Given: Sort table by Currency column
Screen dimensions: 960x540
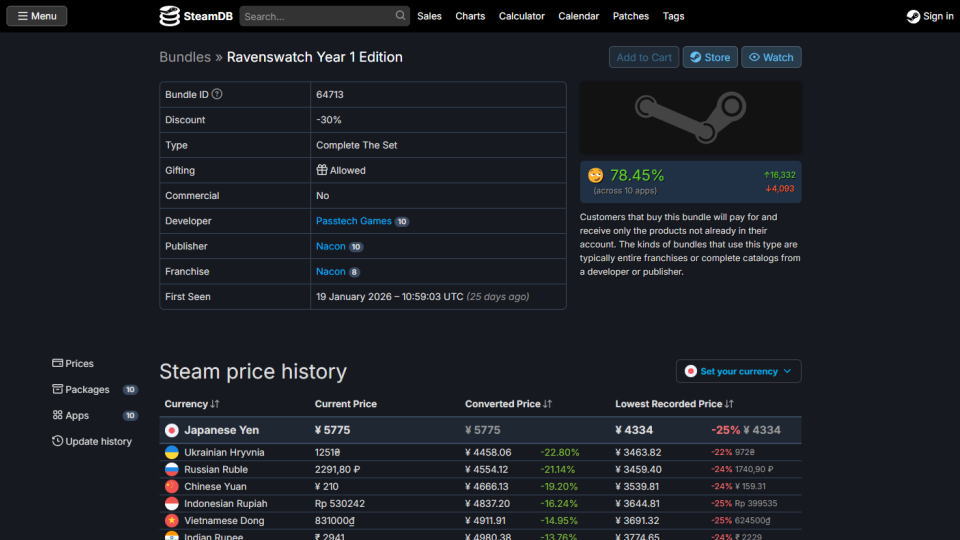Looking at the screenshot, I should pyautogui.click(x=192, y=404).
